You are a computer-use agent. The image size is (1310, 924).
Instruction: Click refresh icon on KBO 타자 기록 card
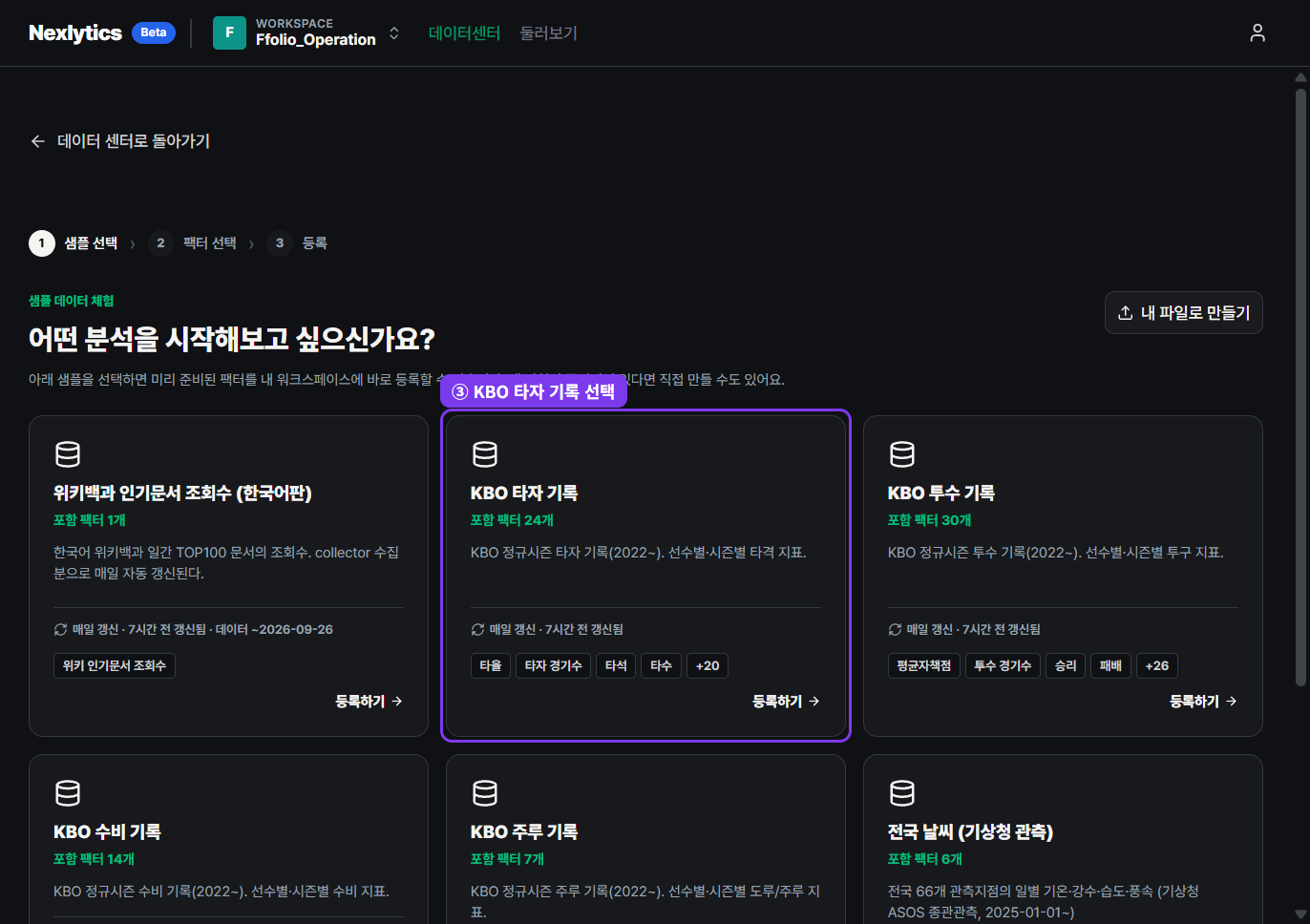[x=478, y=630]
